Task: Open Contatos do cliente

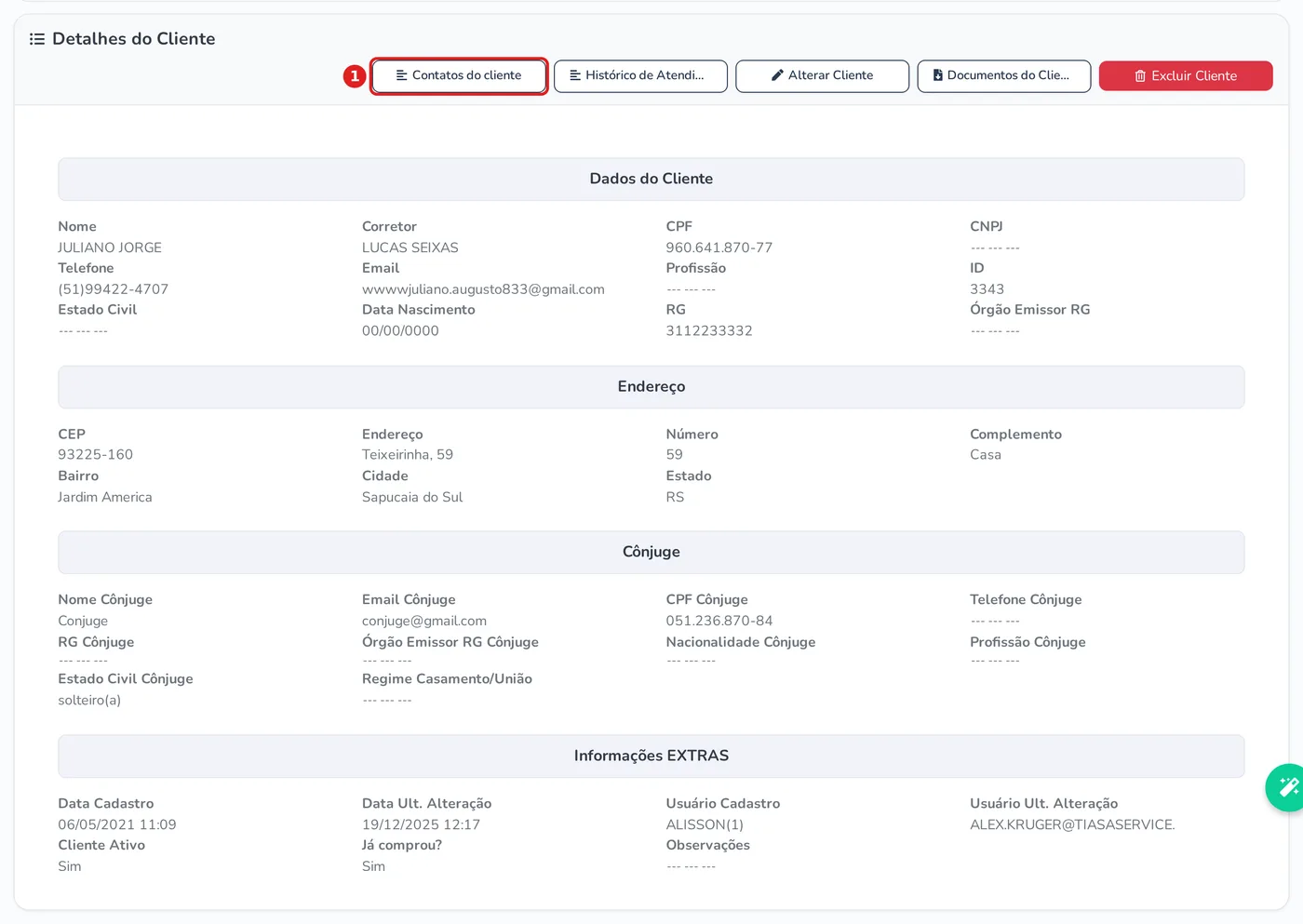Action: [x=459, y=75]
